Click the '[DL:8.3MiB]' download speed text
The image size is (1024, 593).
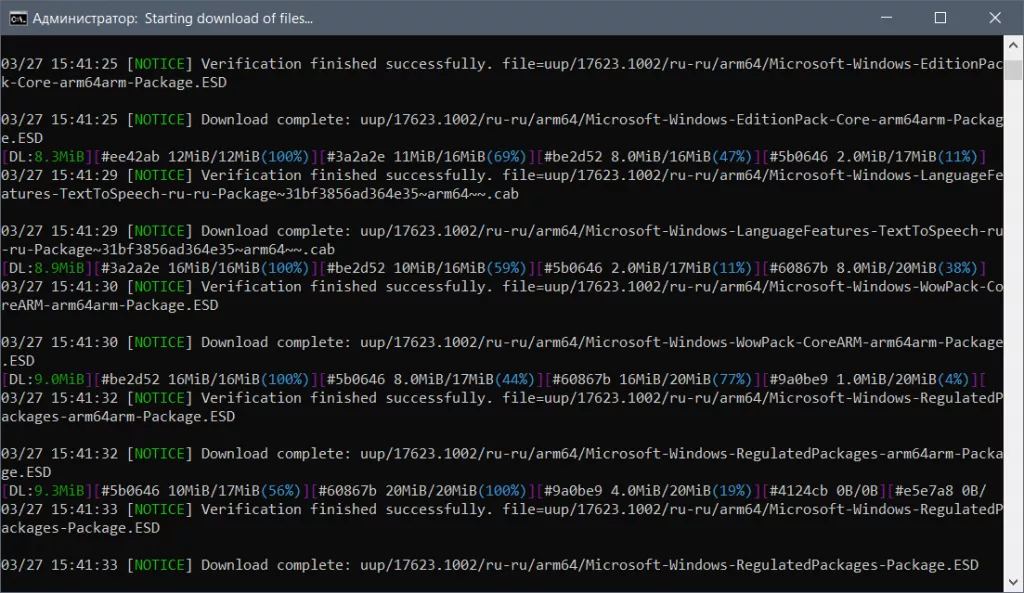46,157
